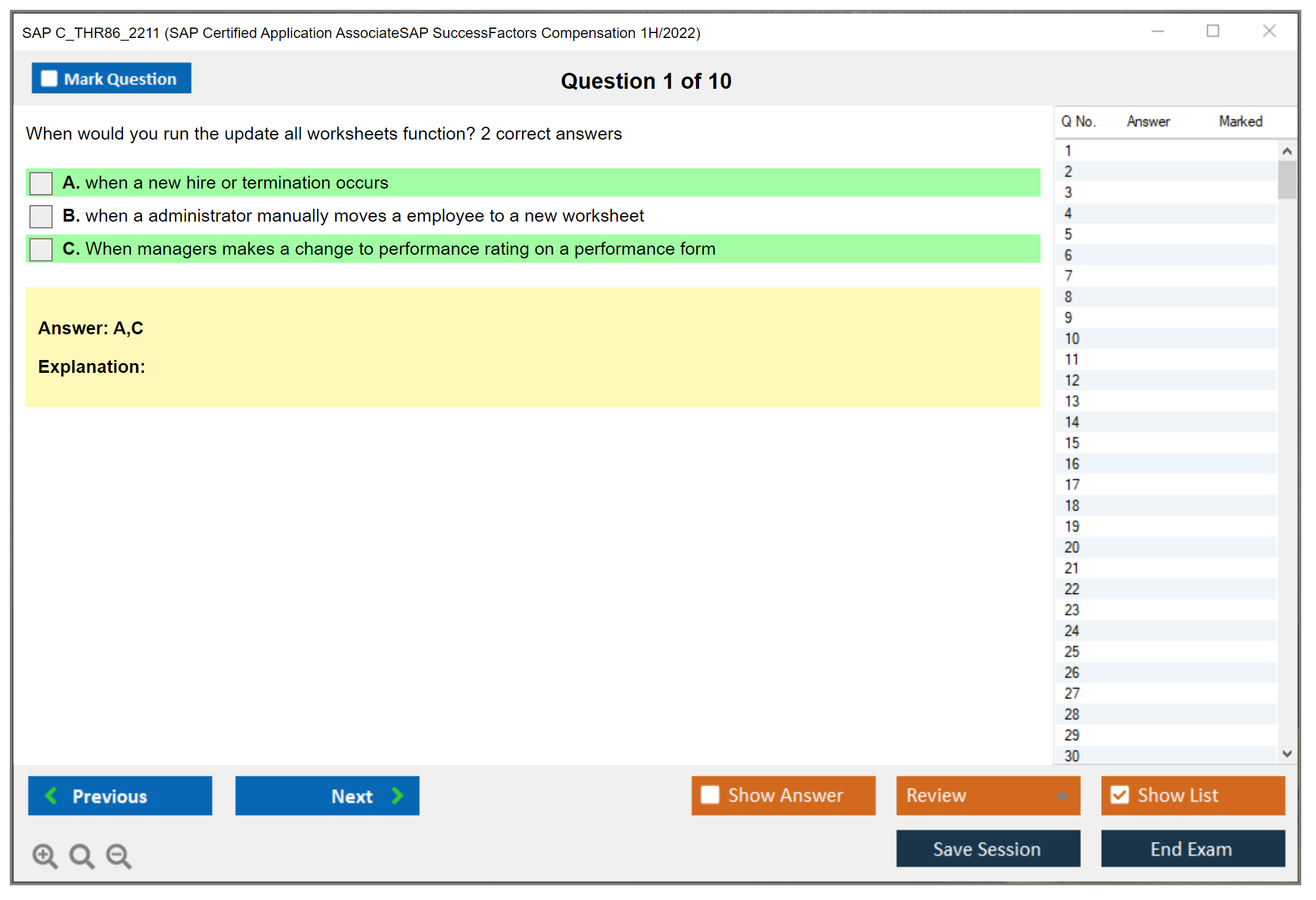Close the exam window with X
The height and width of the screenshot is (900, 1316).
point(1269,31)
